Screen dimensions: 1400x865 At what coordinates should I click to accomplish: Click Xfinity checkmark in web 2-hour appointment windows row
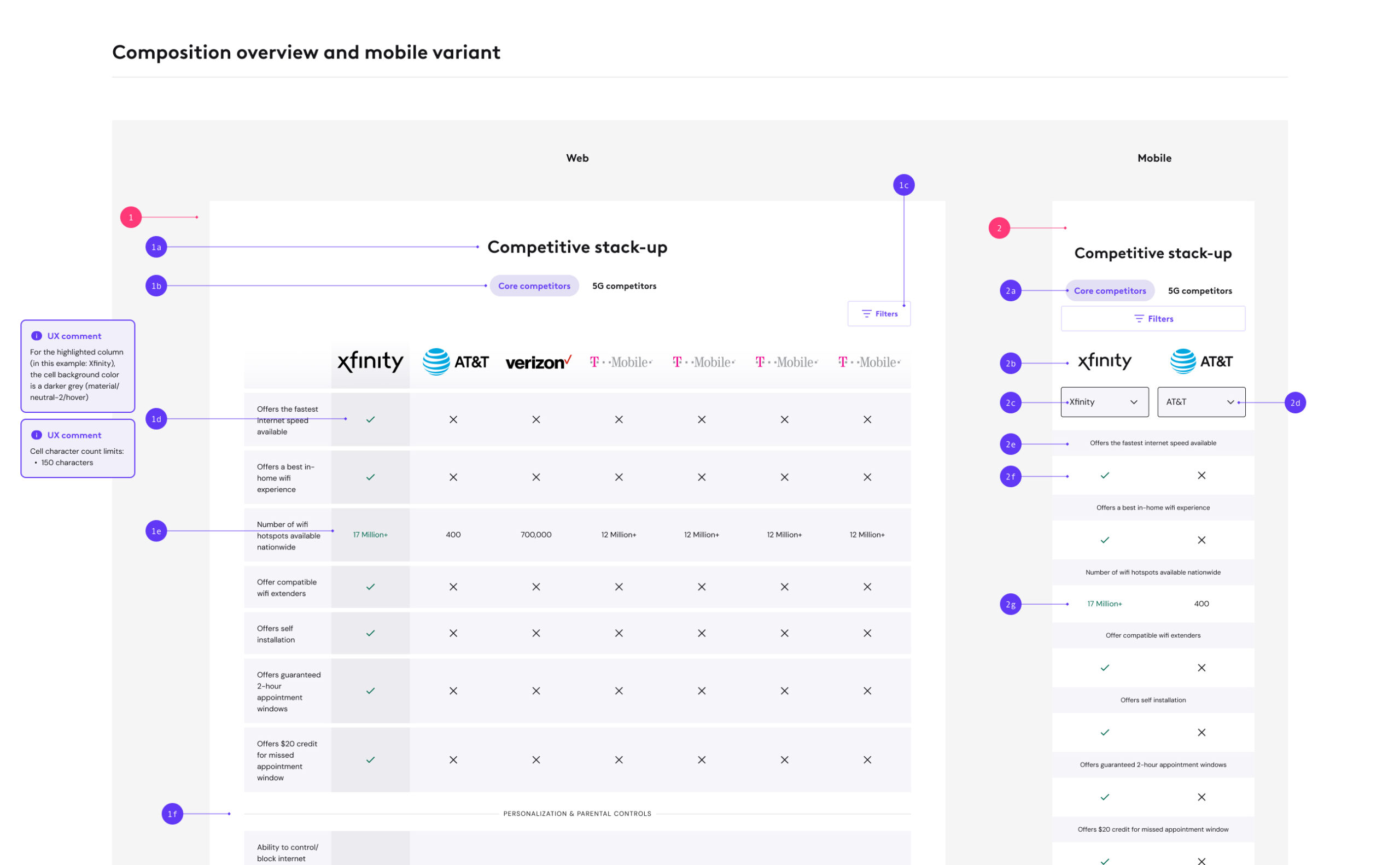370,691
